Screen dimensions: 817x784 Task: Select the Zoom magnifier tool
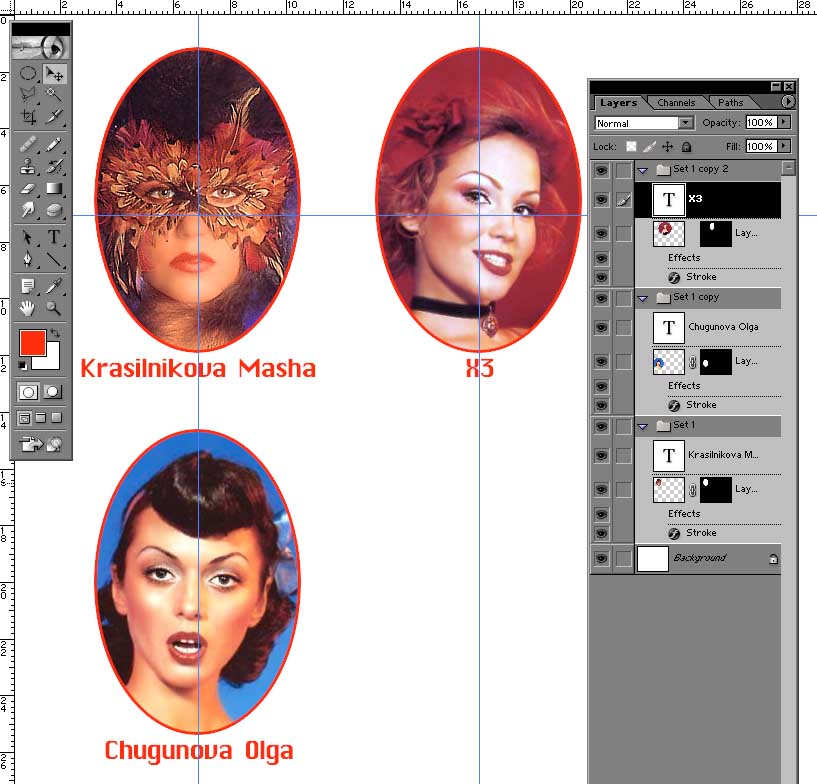[54, 308]
